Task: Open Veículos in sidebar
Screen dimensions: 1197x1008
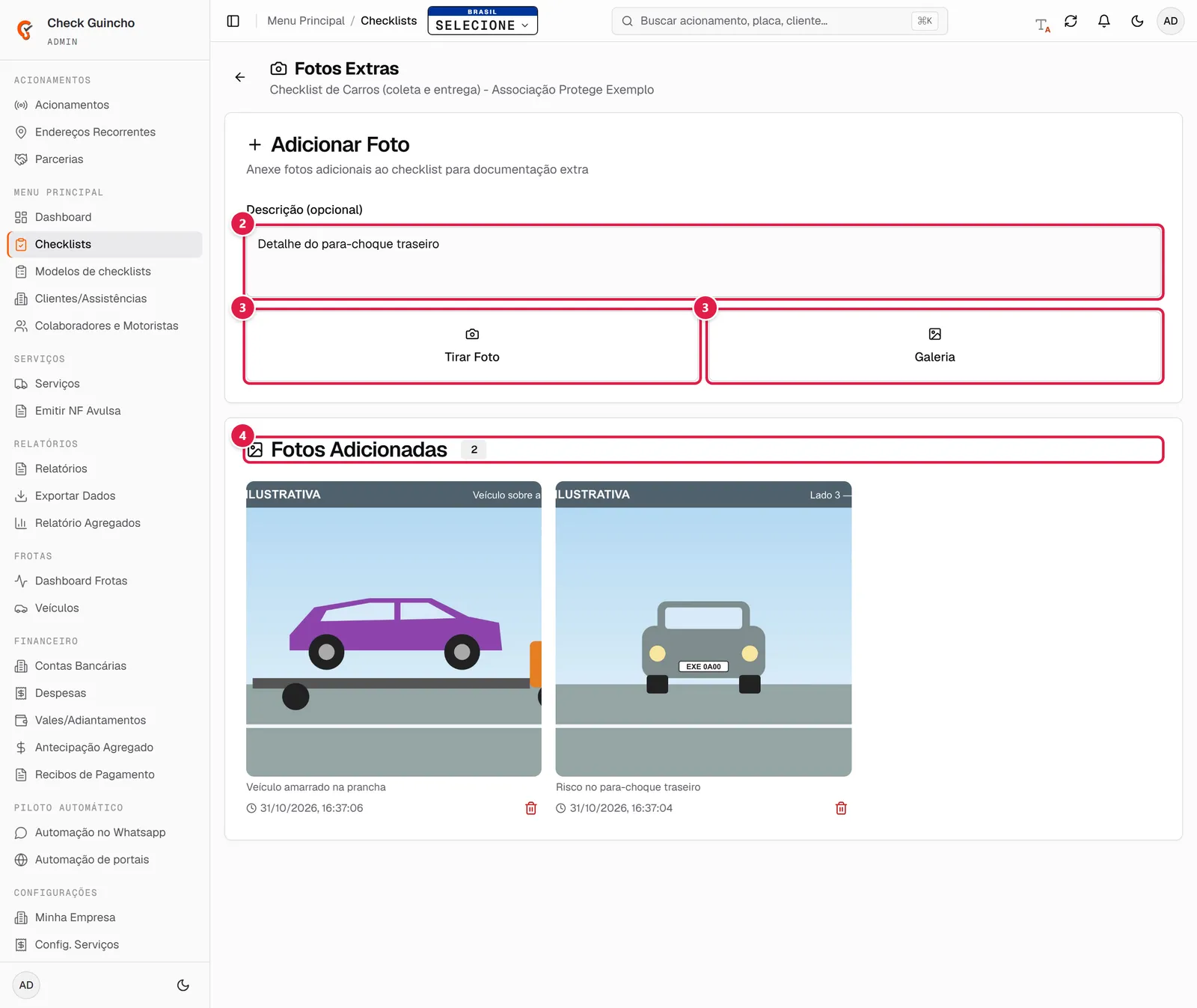Action: pos(105,608)
